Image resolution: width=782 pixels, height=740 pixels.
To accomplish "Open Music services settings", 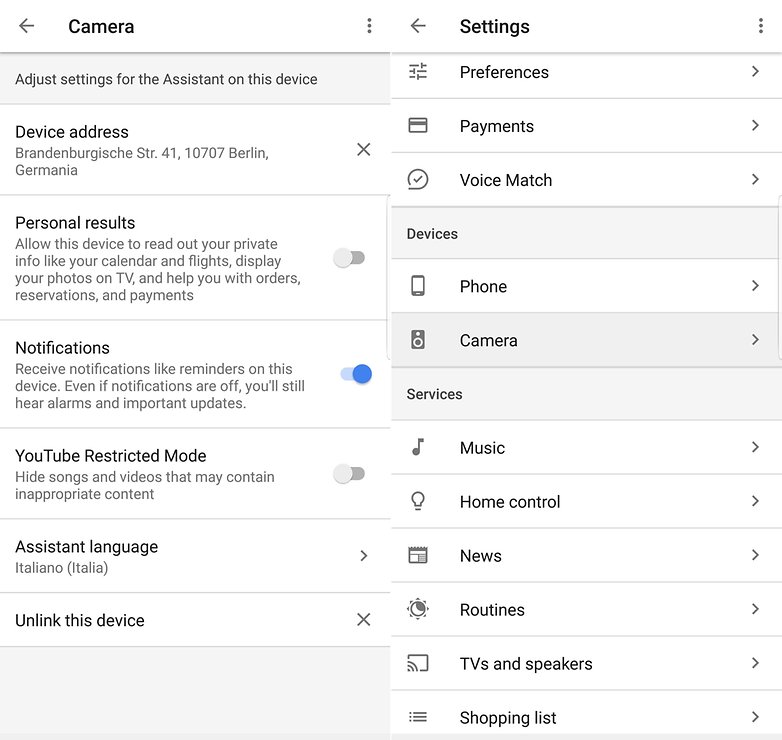I will pos(586,447).
